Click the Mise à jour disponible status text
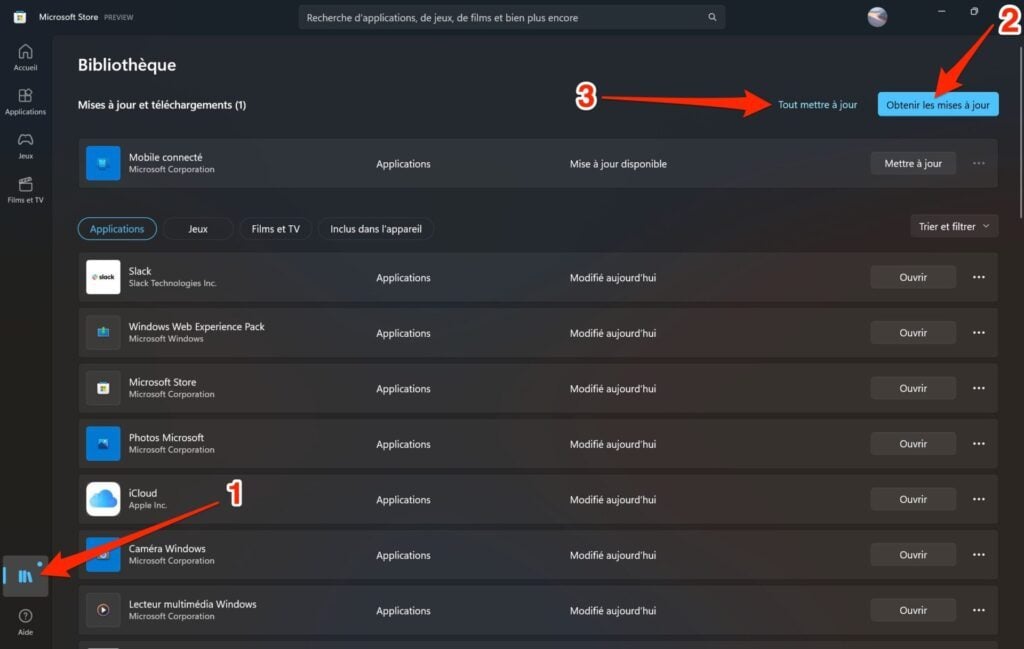The width and height of the screenshot is (1024, 649). click(618, 164)
